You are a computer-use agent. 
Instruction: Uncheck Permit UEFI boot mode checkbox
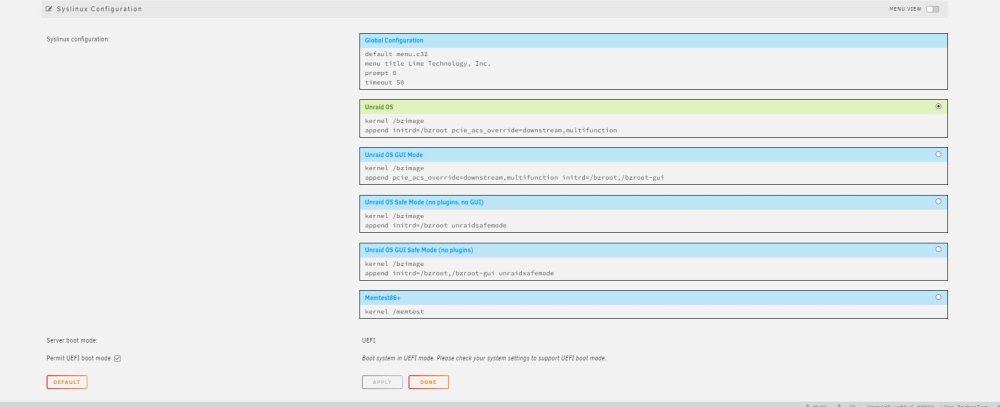point(117,359)
